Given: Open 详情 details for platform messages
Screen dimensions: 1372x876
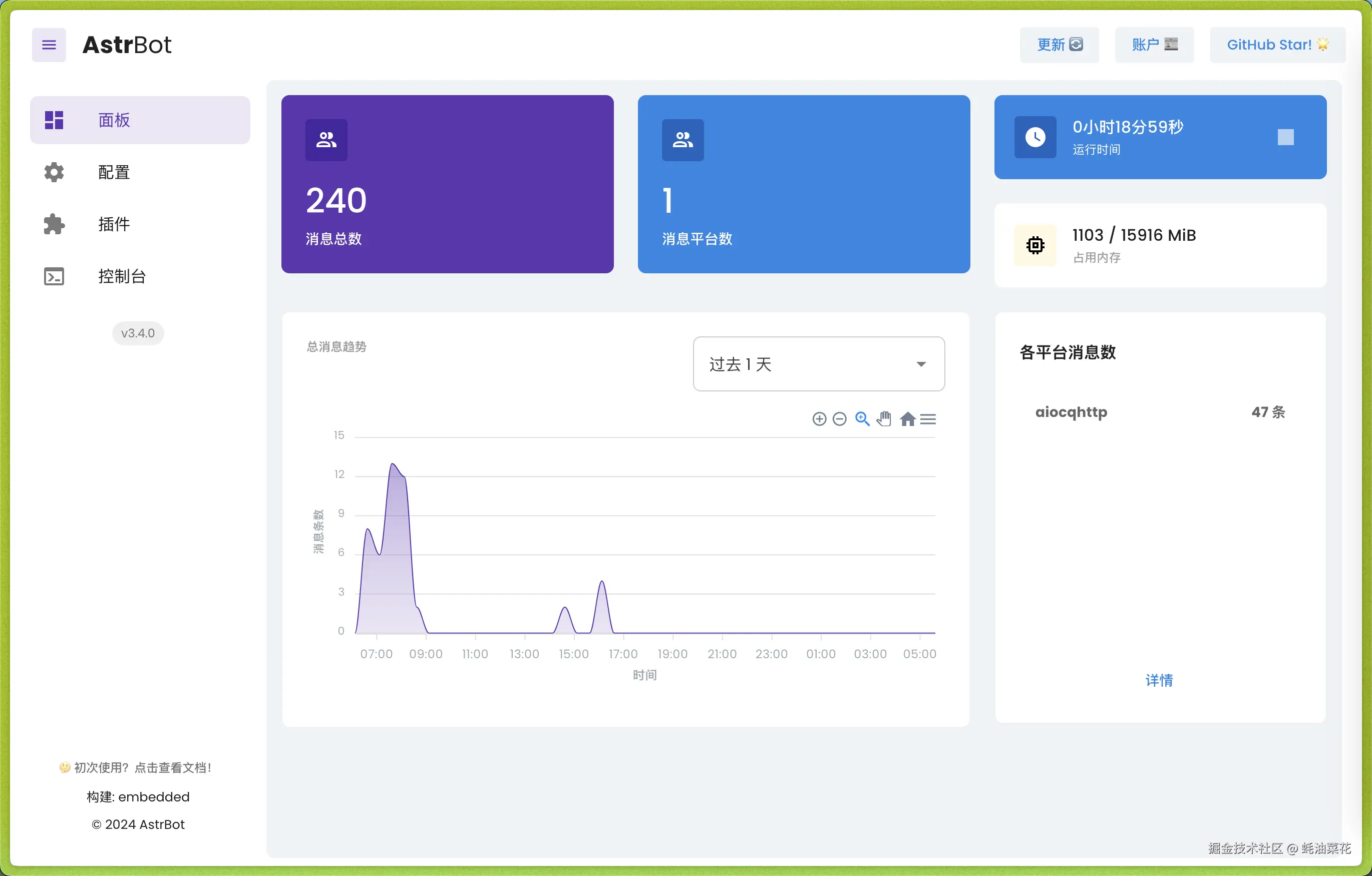Looking at the screenshot, I should [x=1160, y=680].
